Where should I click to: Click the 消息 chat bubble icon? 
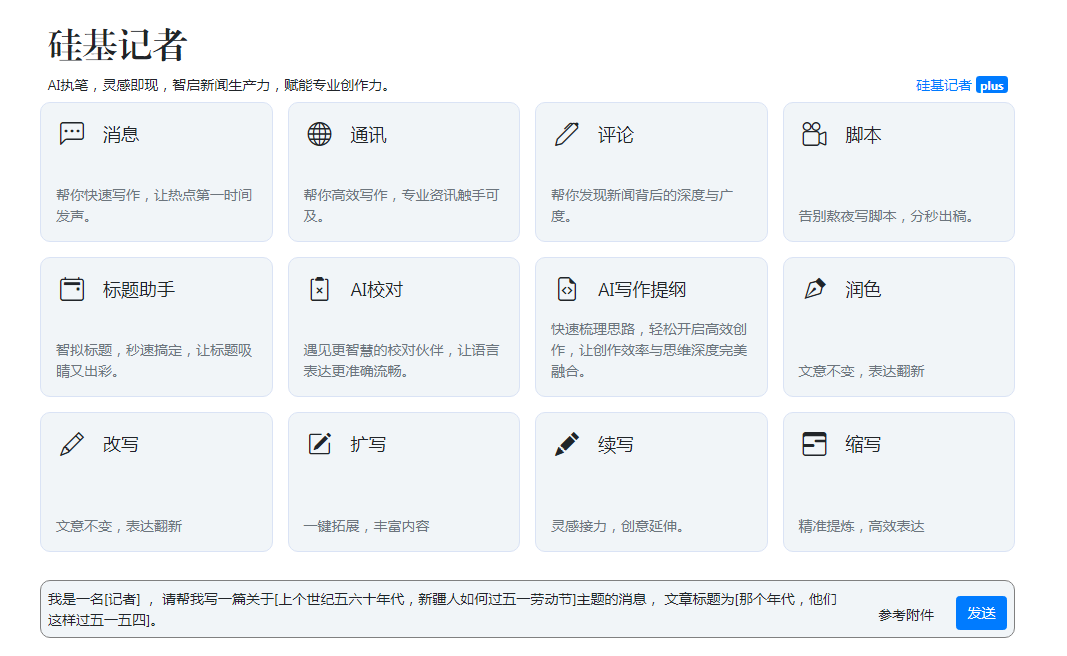coord(71,133)
